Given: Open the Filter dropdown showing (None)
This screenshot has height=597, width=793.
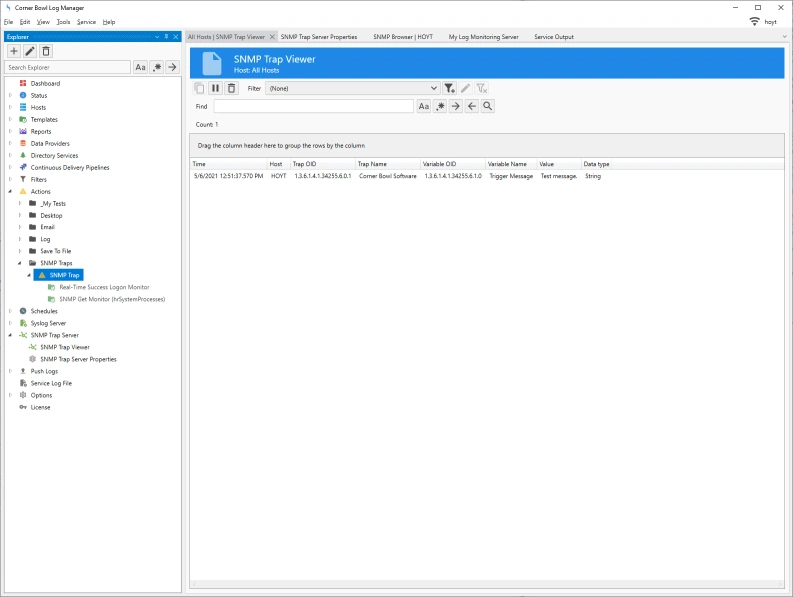Looking at the screenshot, I should point(353,88).
